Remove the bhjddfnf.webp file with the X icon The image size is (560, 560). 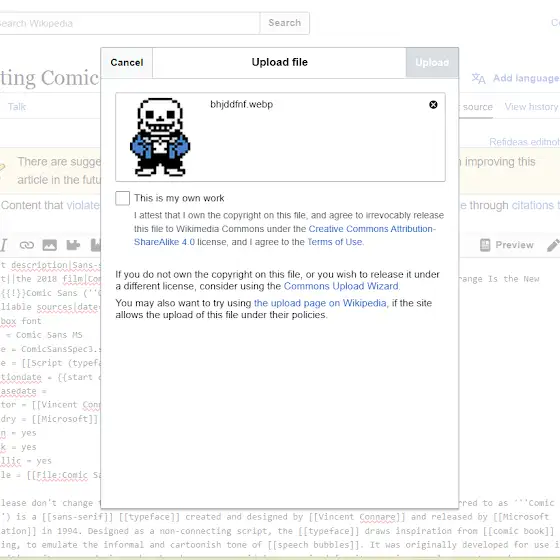[x=433, y=105]
